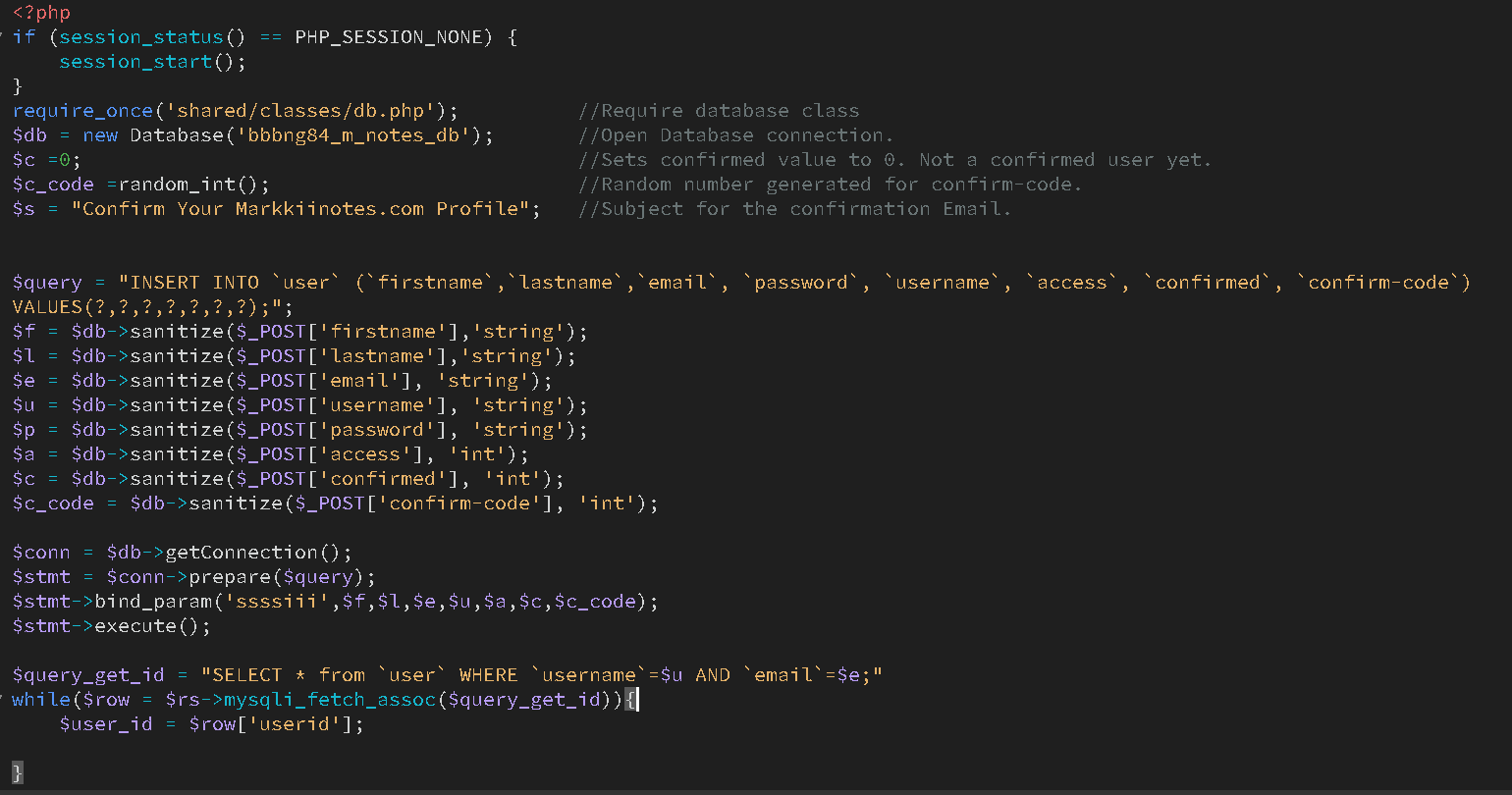The height and width of the screenshot is (795, 1512).
Task: Click $_POST['confirmed'] in the sanitize call
Action: point(348,479)
